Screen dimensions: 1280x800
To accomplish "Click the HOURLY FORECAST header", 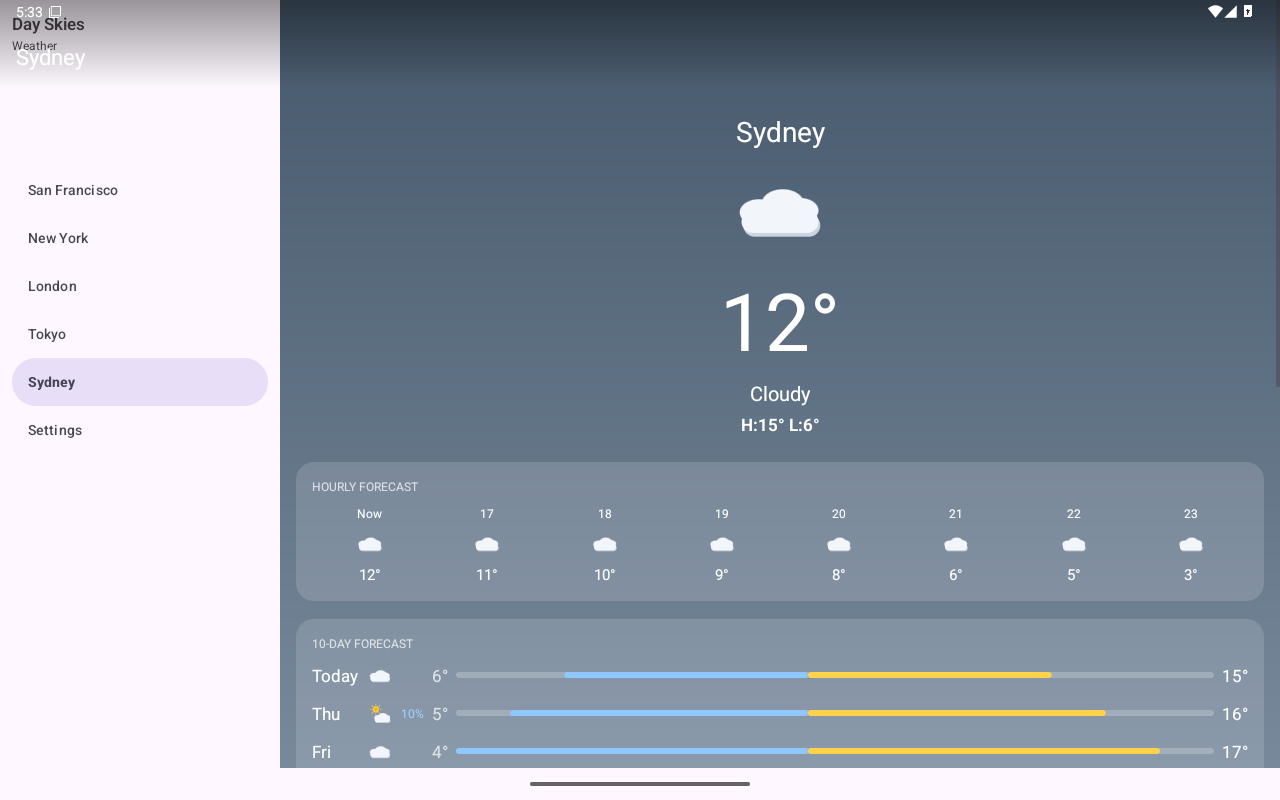I will pos(365,487).
